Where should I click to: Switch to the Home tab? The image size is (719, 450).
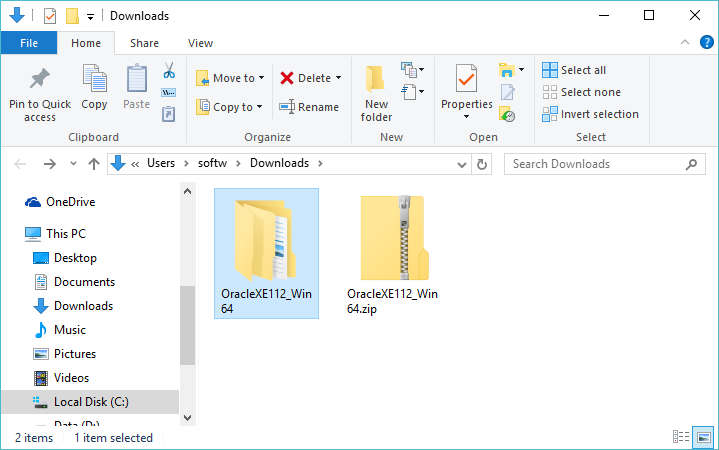tap(86, 43)
